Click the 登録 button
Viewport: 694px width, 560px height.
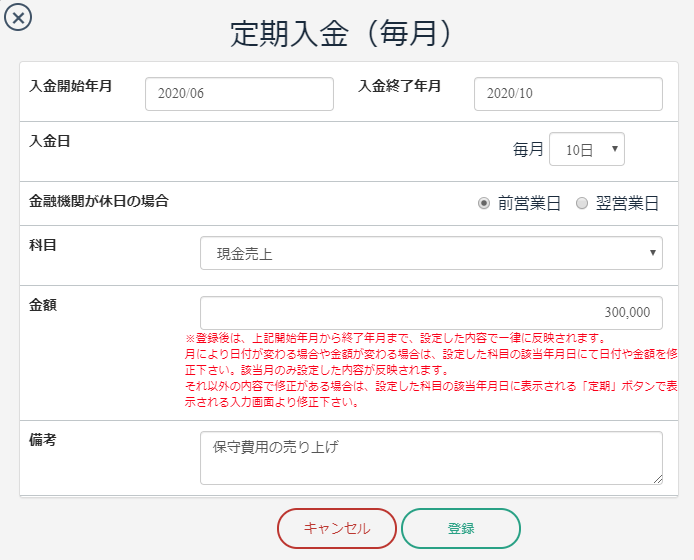point(461,528)
